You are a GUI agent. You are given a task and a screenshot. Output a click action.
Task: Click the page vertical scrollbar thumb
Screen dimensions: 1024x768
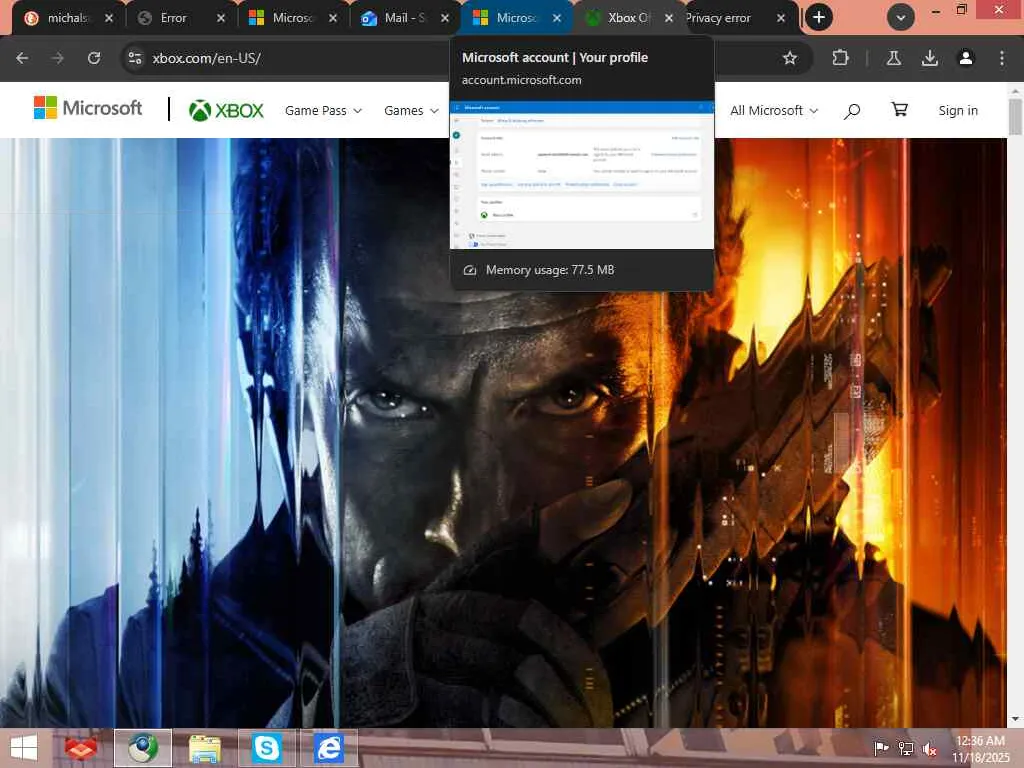(1015, 116)
